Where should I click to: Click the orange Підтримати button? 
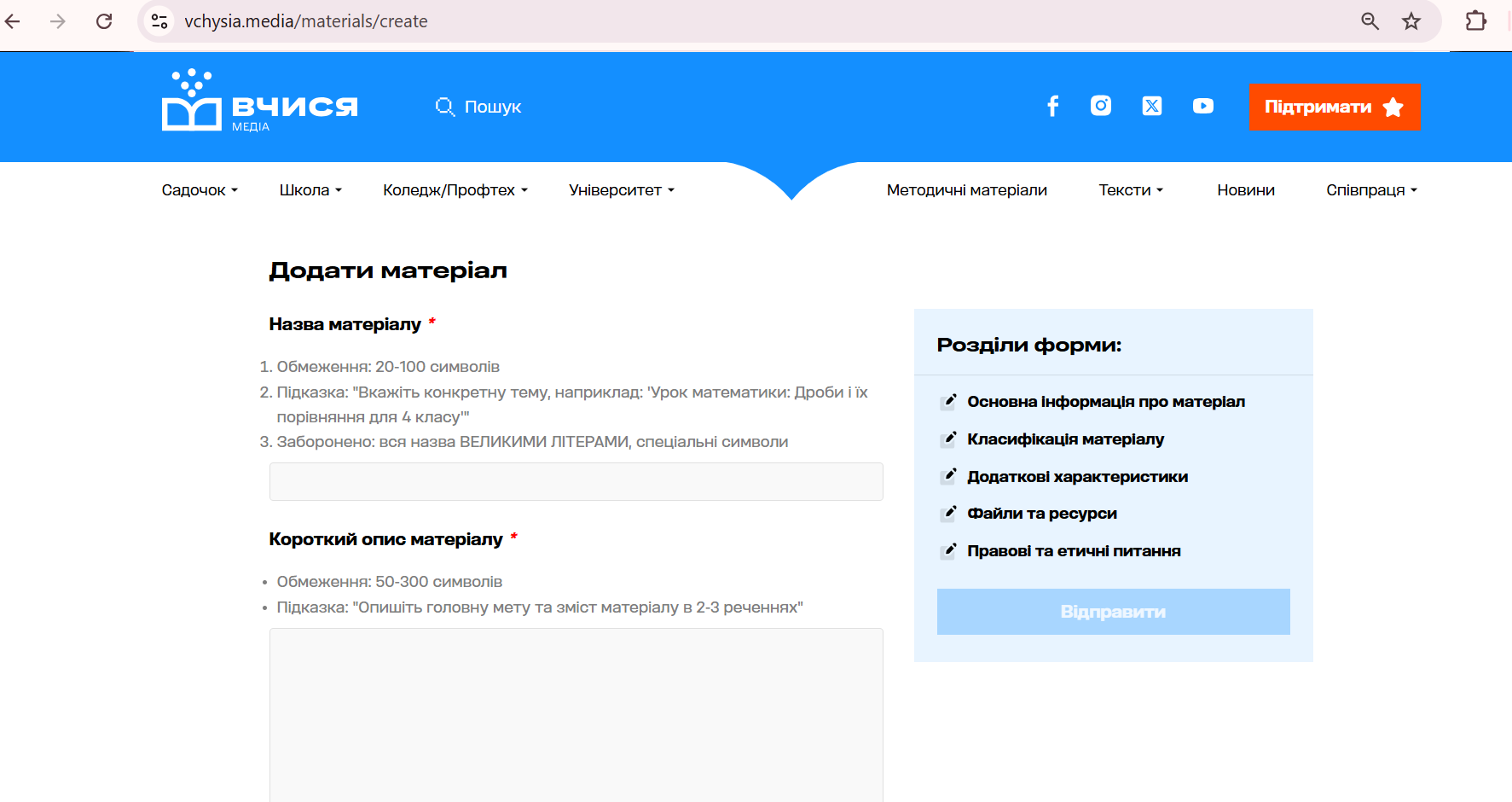pos(1335,107)
